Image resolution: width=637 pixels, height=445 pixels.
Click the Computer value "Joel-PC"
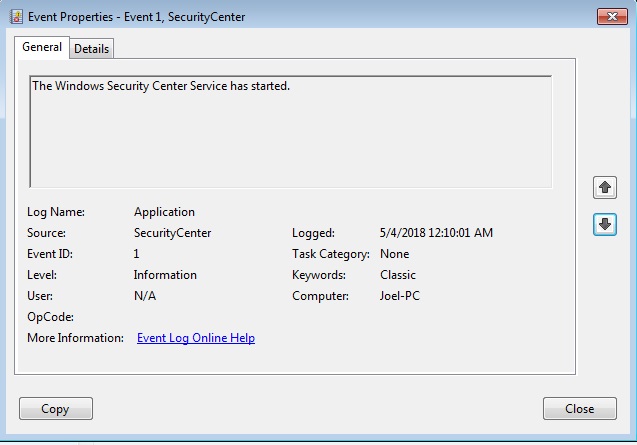click(x=402, y=296)
